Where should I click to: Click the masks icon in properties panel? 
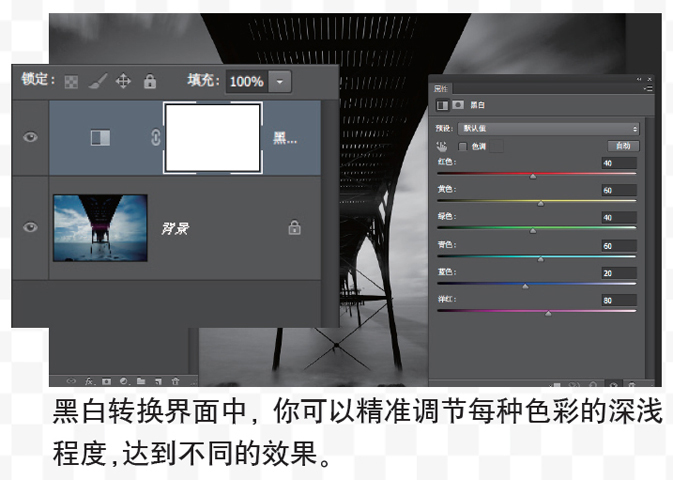pyautogui.click(x=458, y=105)
